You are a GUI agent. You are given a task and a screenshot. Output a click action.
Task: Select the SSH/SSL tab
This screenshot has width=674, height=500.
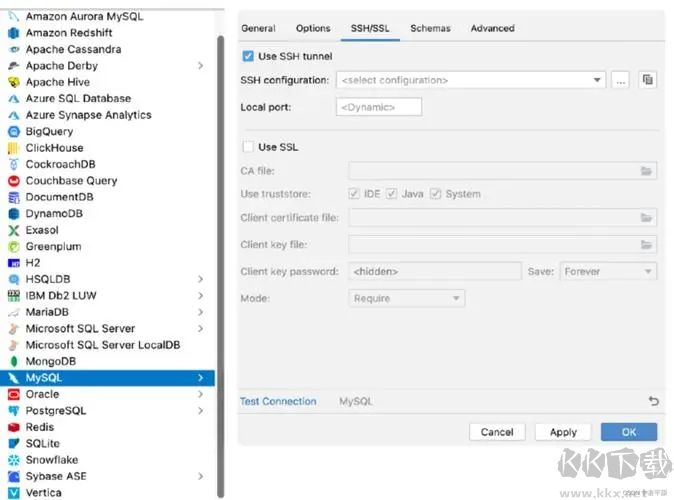(370, 28)
